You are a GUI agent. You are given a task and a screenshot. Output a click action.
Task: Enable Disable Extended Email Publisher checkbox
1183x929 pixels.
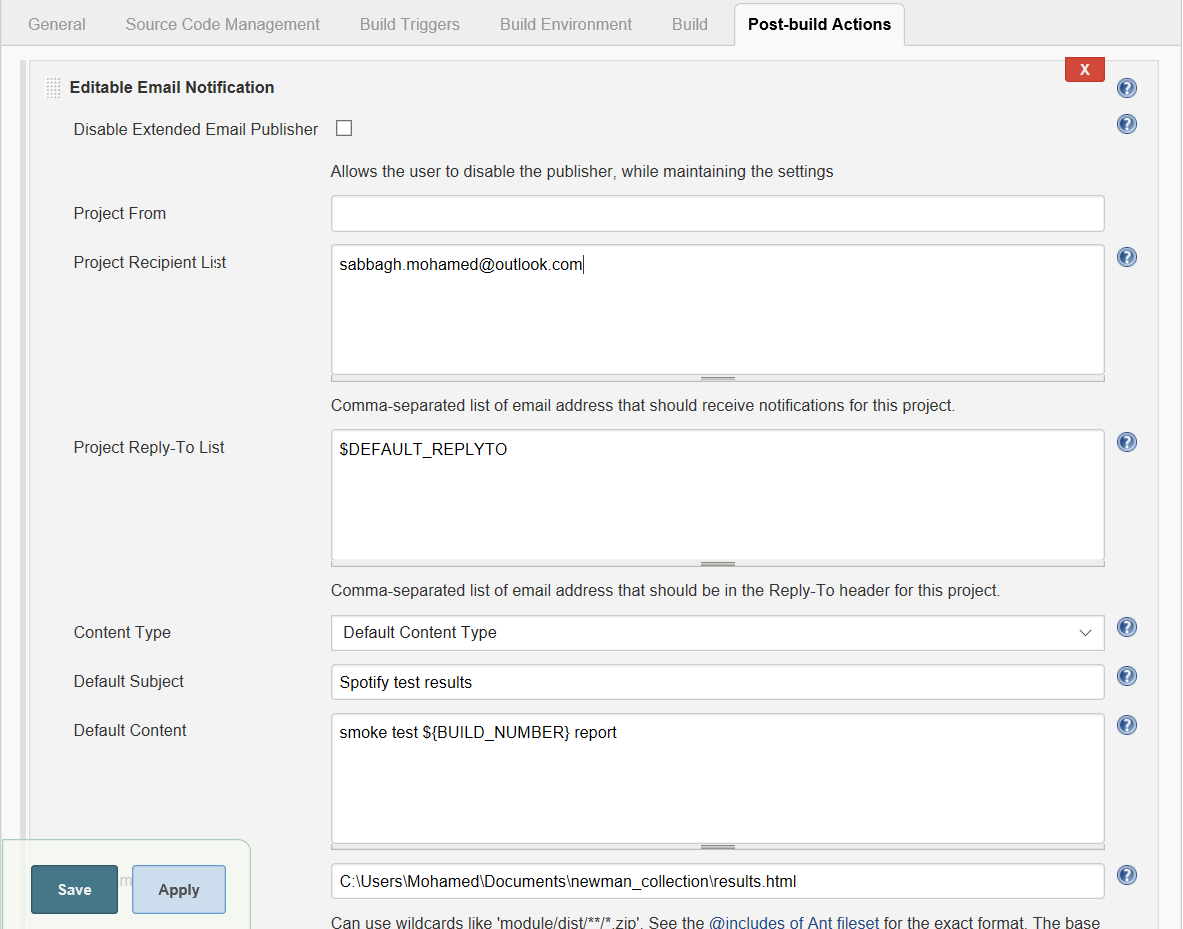pyautogui.click(x=344, y=128)
